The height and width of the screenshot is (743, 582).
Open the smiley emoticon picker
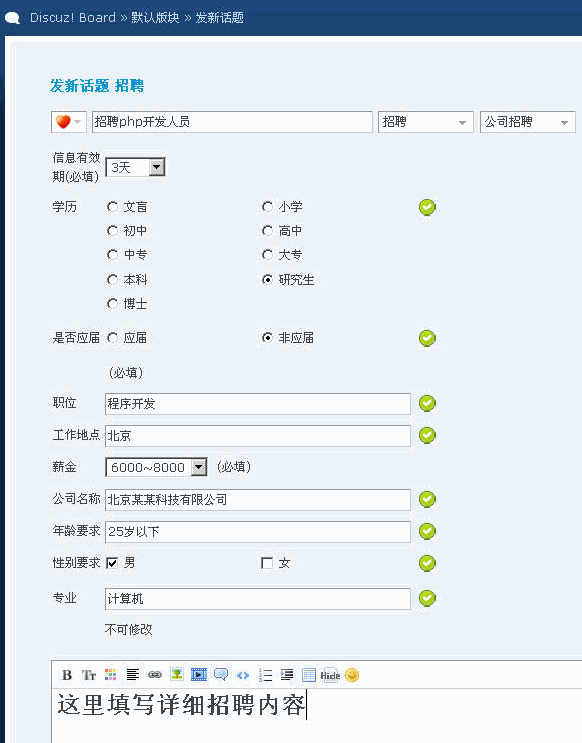[x=352, y=674]
